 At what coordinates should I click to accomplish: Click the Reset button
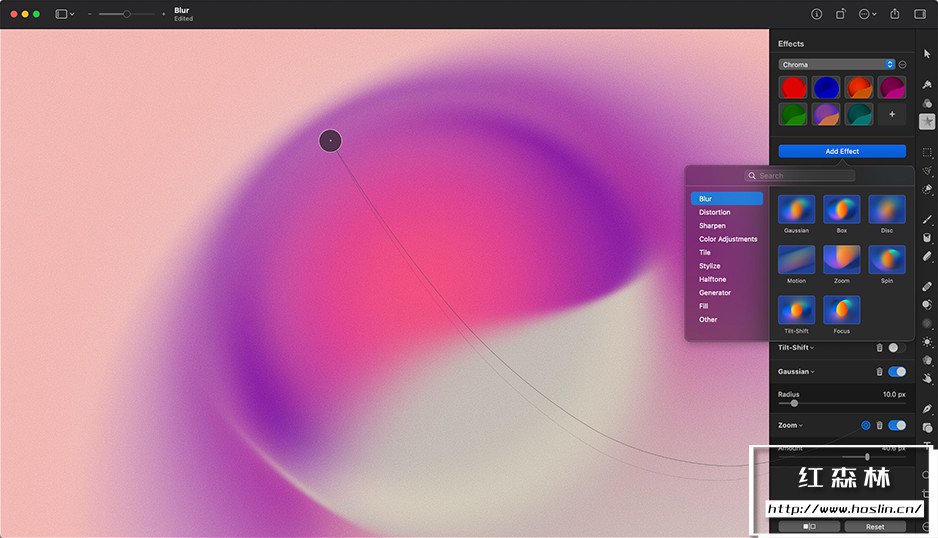pos(875,527)
